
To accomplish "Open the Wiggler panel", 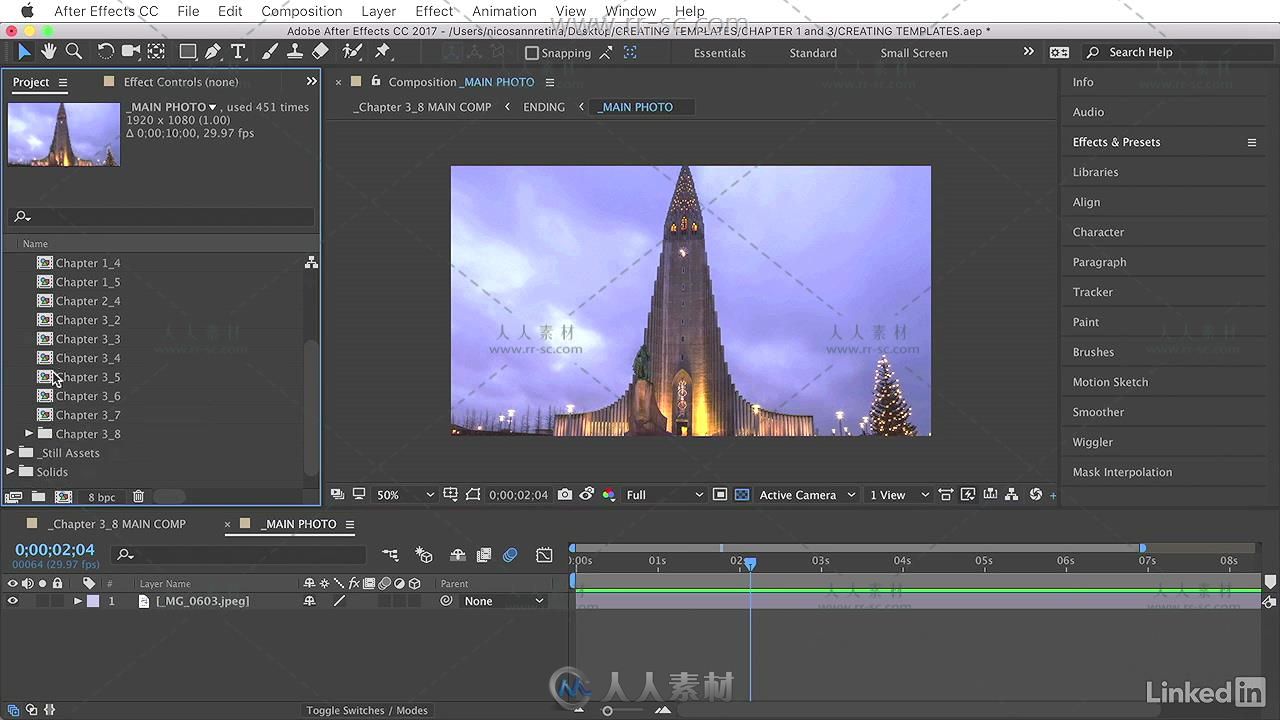I will (1092, 442).
